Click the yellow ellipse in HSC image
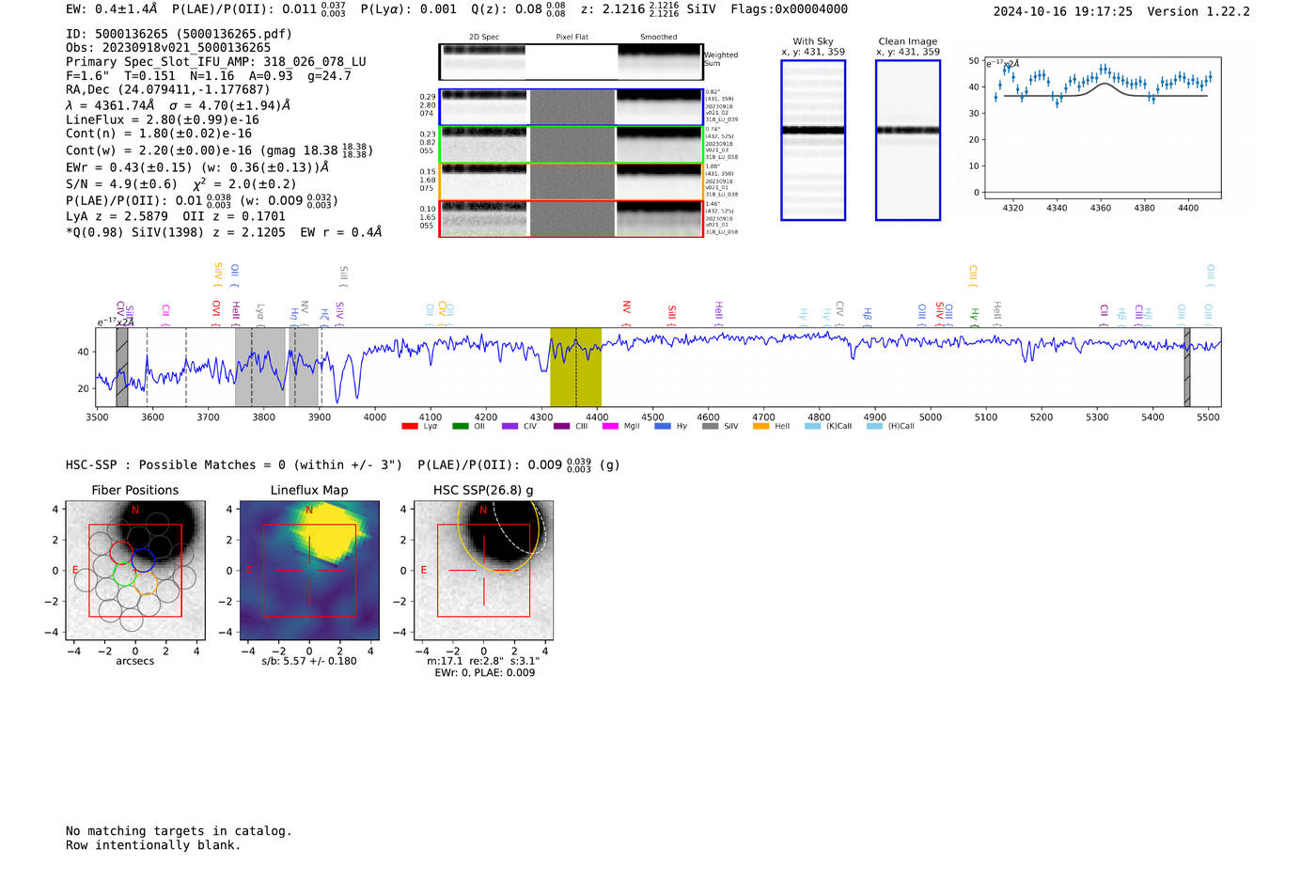Viewport: 1316px width, 896px height. click(500, 536)
